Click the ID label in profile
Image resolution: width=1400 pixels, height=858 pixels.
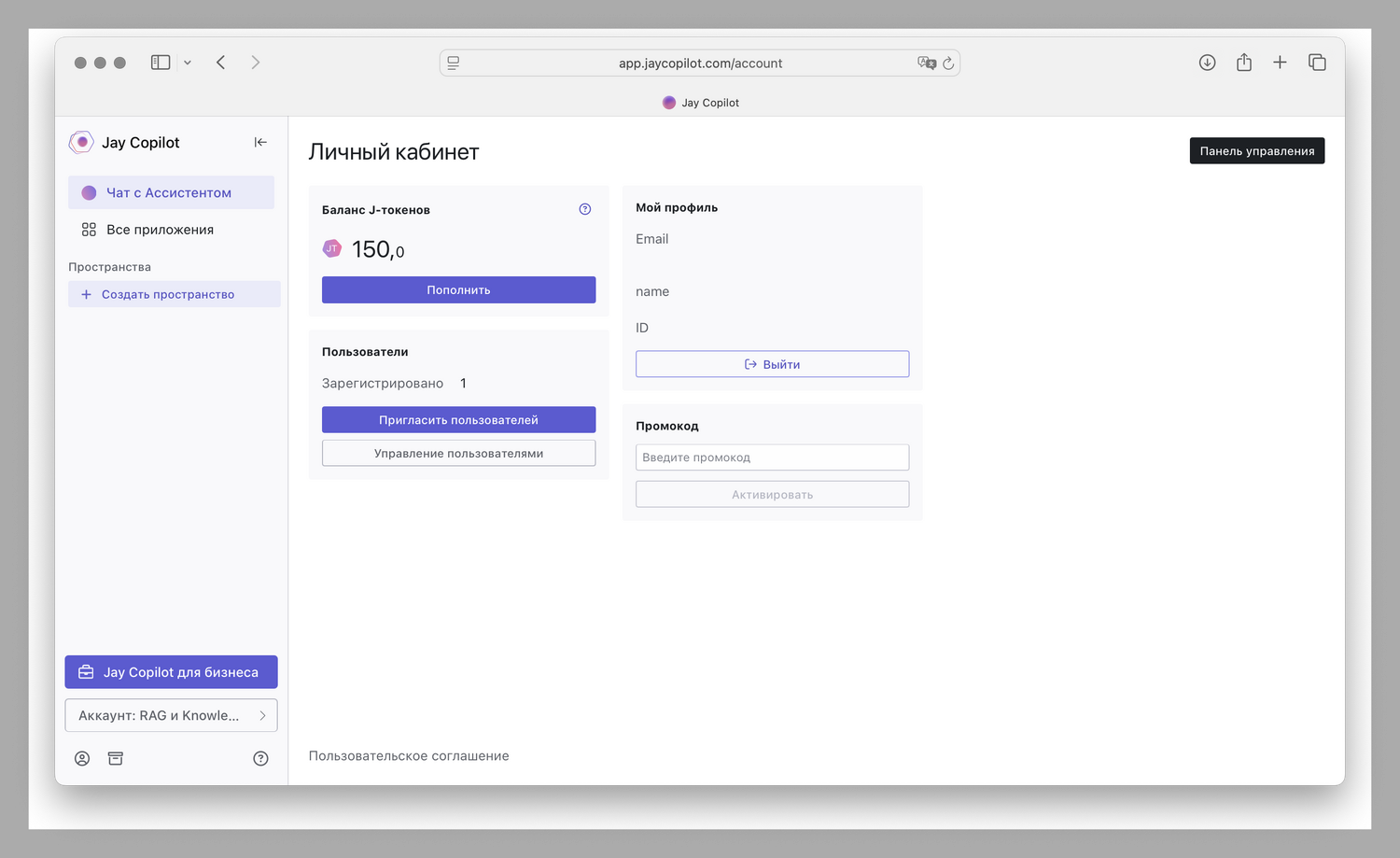coord(642,328)
